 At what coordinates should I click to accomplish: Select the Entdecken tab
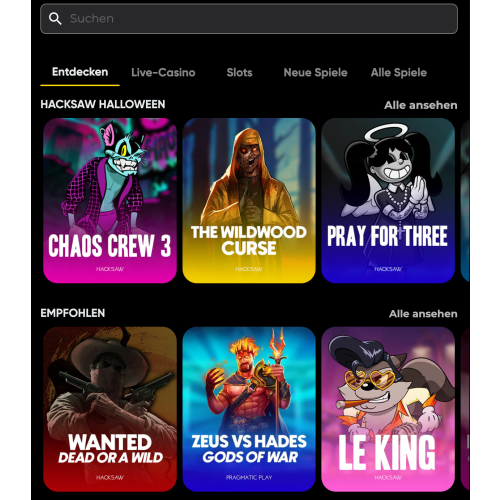click(80, 72)
